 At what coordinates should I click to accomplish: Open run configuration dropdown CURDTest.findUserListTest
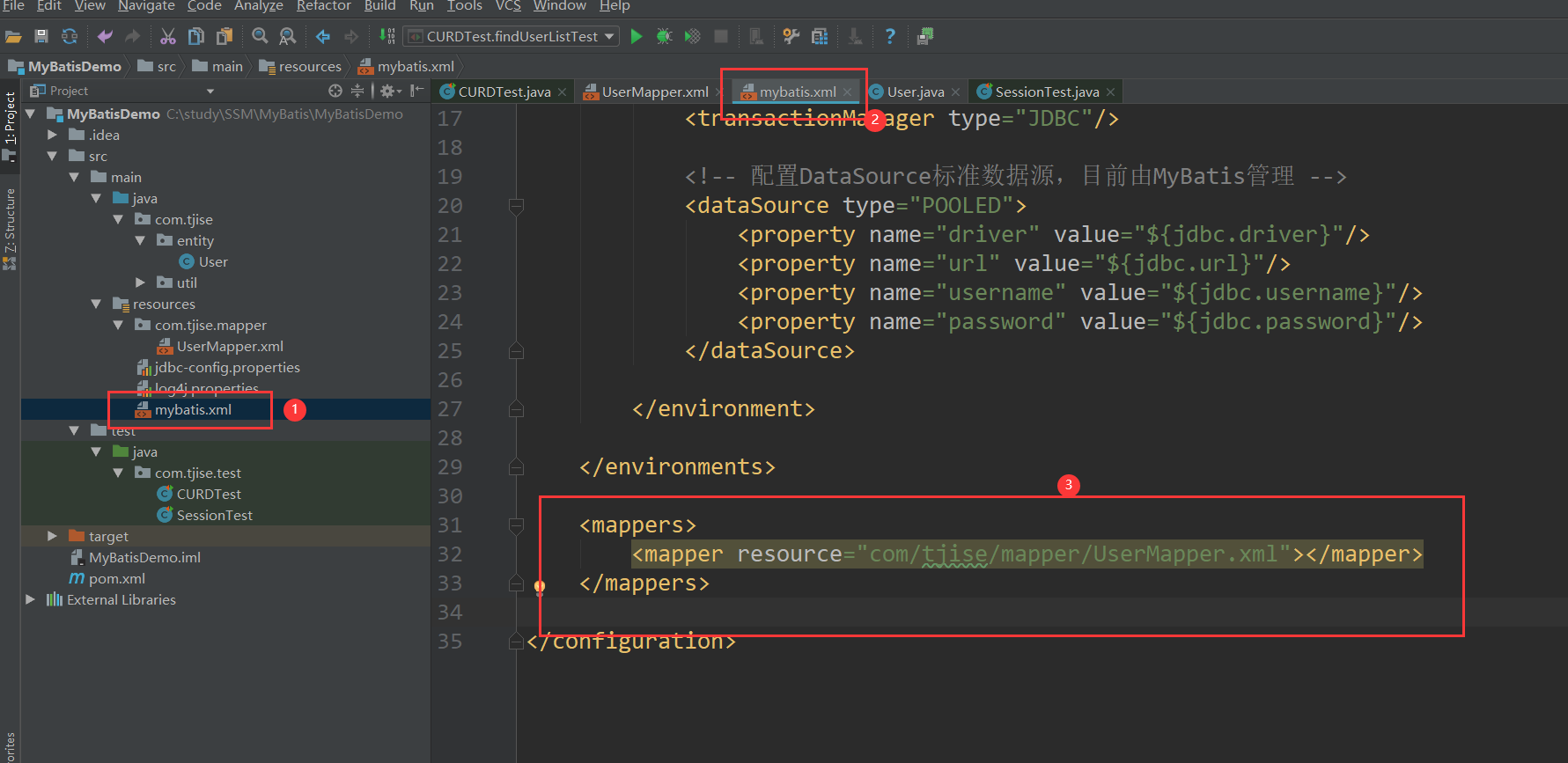512,36
